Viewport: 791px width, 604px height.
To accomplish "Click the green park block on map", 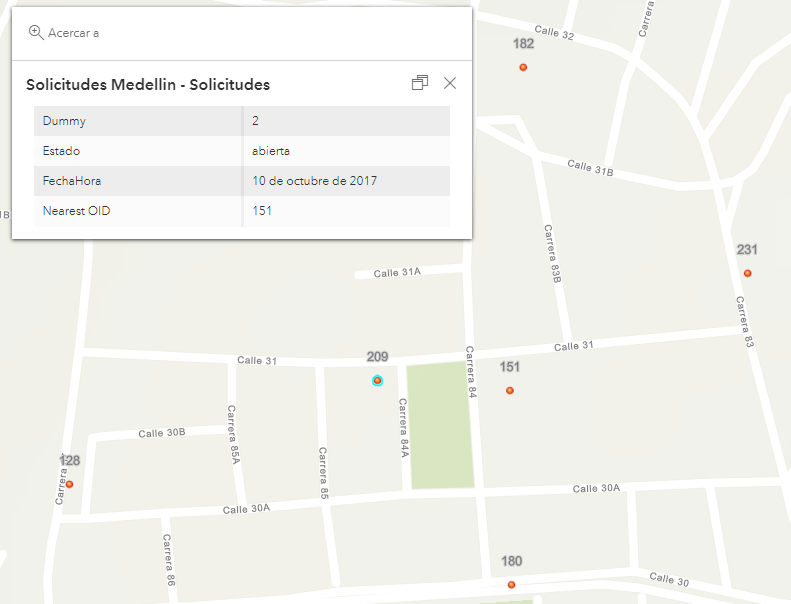I will point(440,425).
